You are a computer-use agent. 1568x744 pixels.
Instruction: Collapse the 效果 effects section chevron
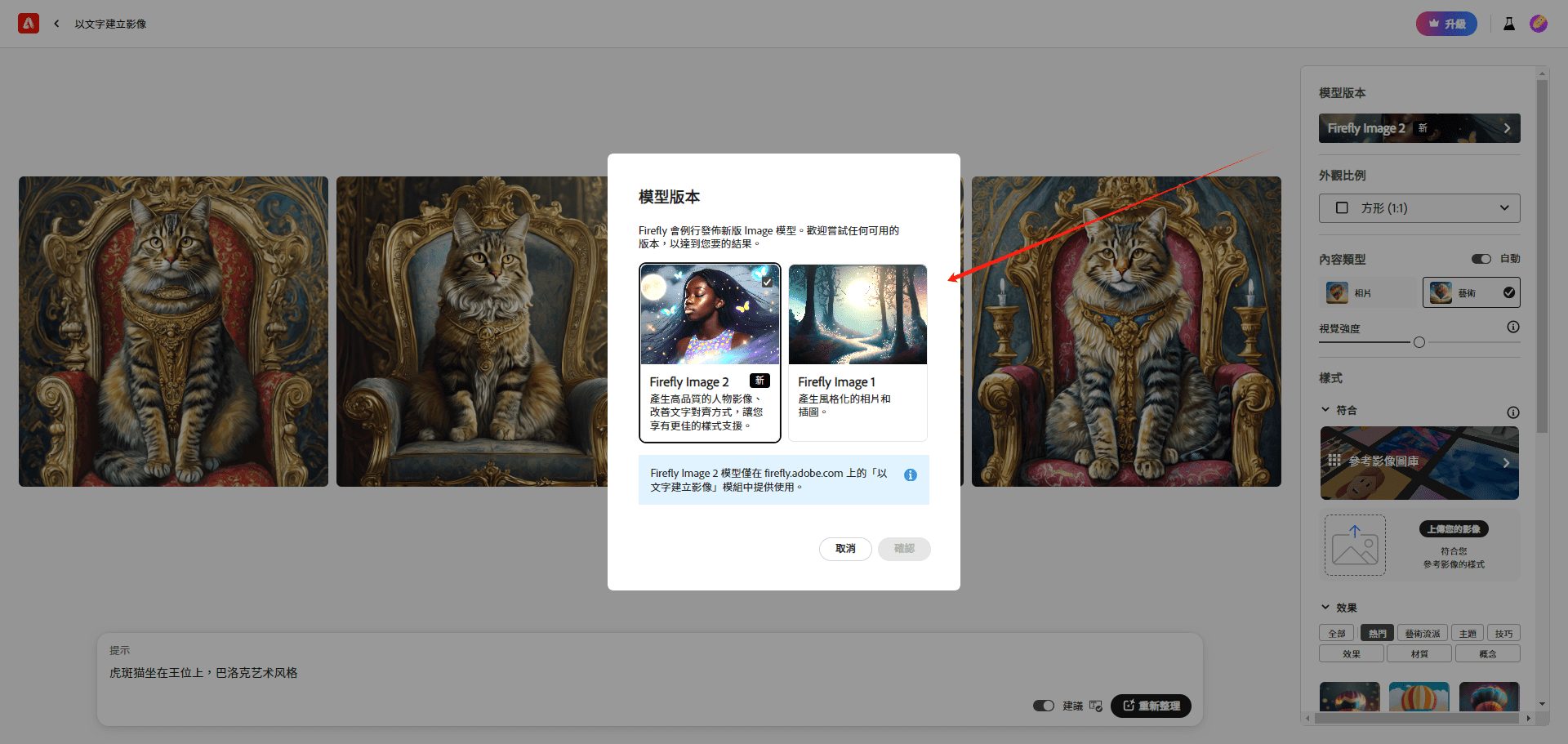point(1325,607)
